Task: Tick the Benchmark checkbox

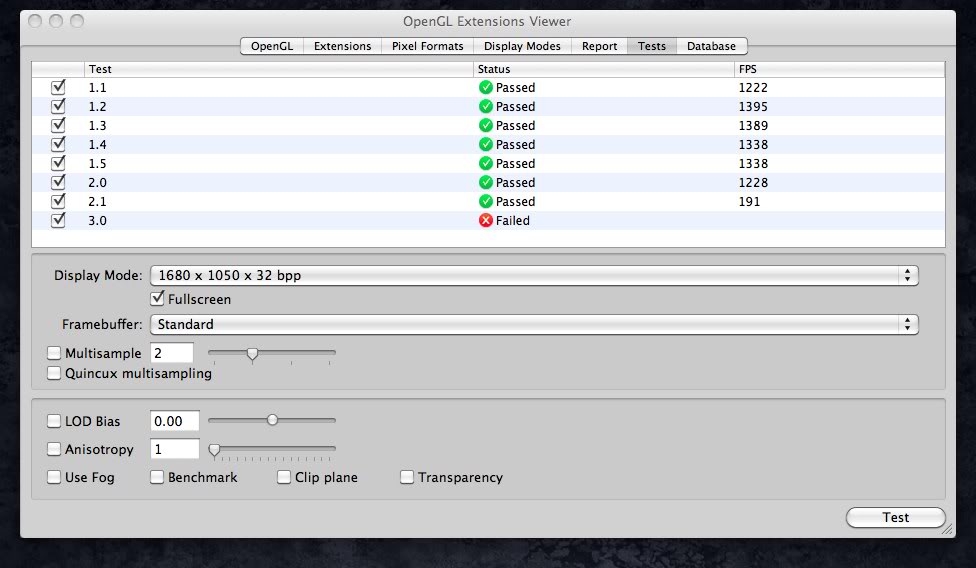Action: (157, 477)
